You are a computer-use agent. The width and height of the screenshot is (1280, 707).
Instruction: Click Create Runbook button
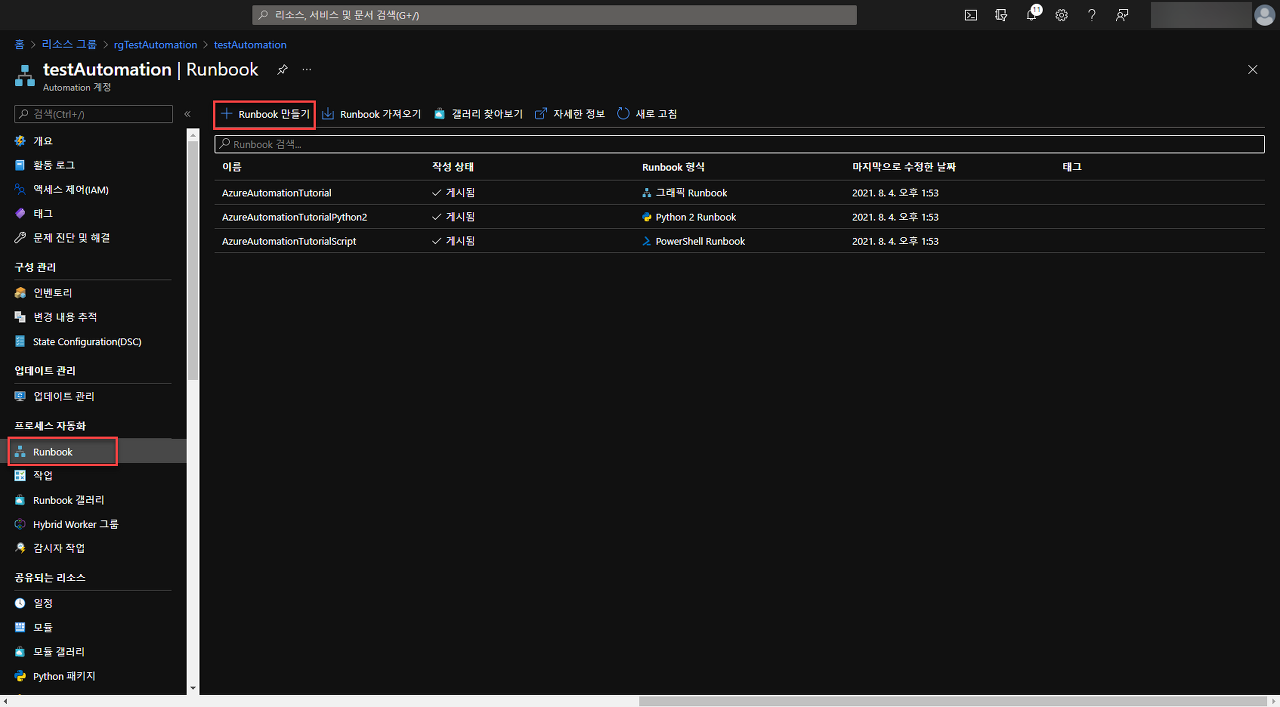coord(265,114)
